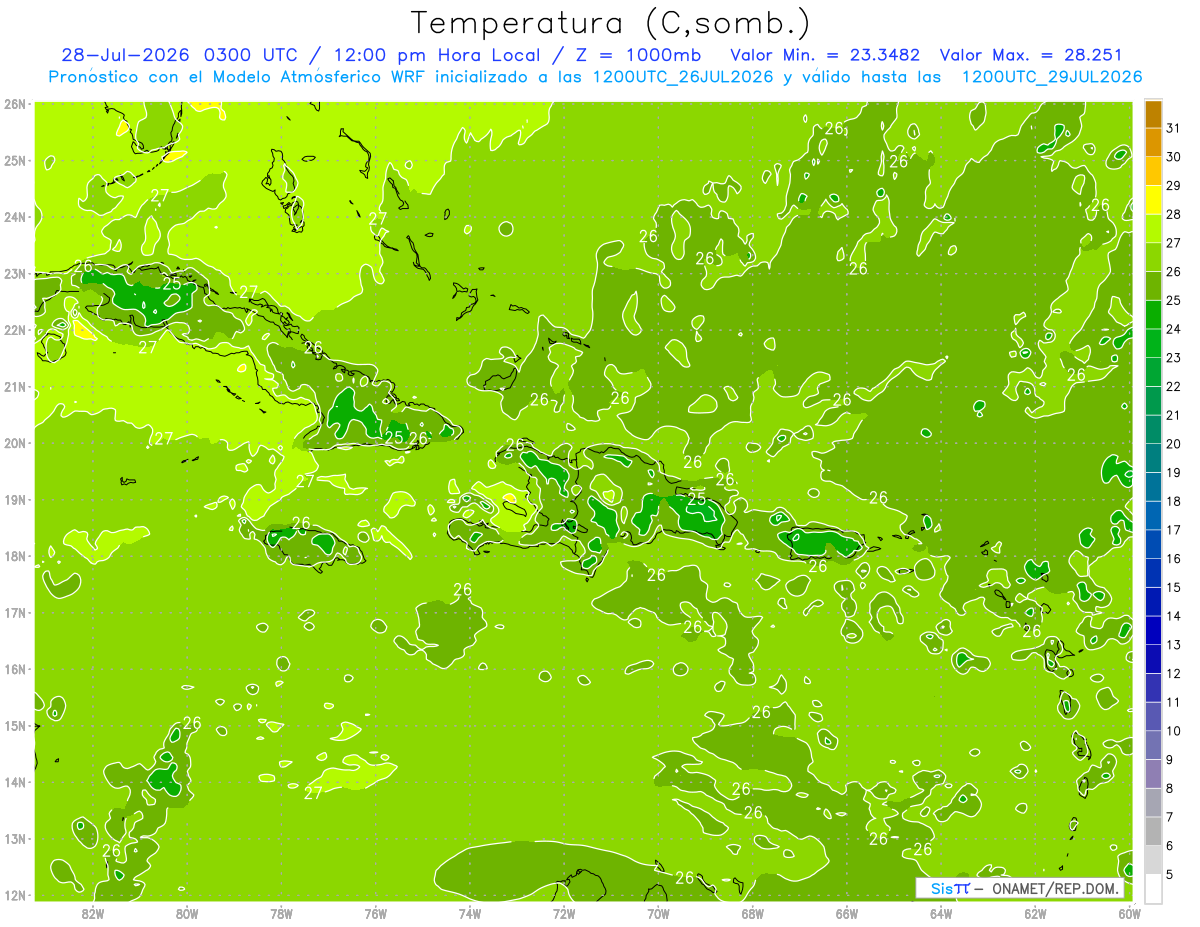Viewport: 1200px width, 927px height.
Task: Click the 72W longitude axis label
Action: point(564,913)
